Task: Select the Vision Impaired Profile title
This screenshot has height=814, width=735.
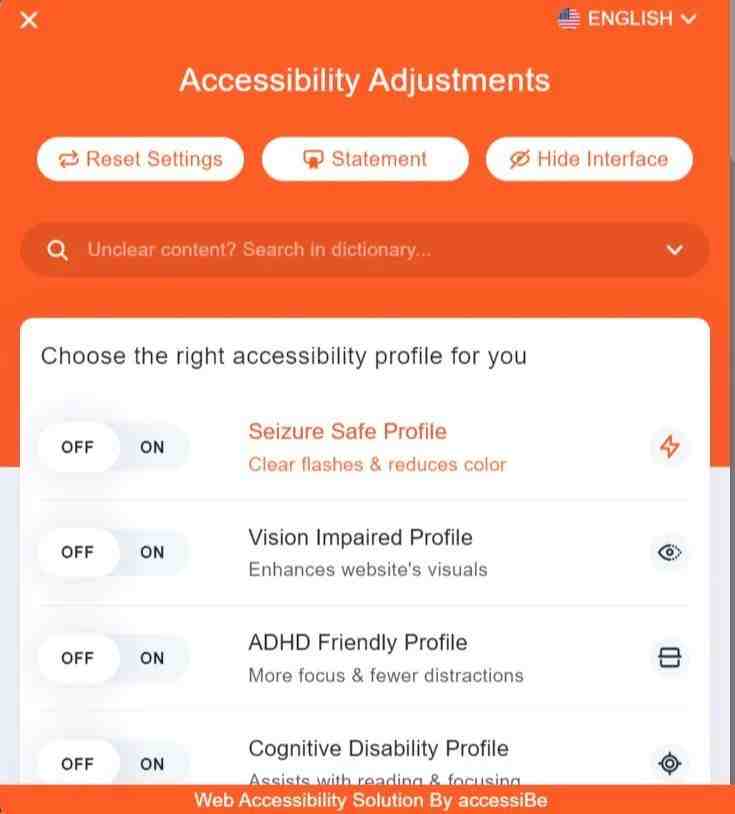Action: click(360, 537)
